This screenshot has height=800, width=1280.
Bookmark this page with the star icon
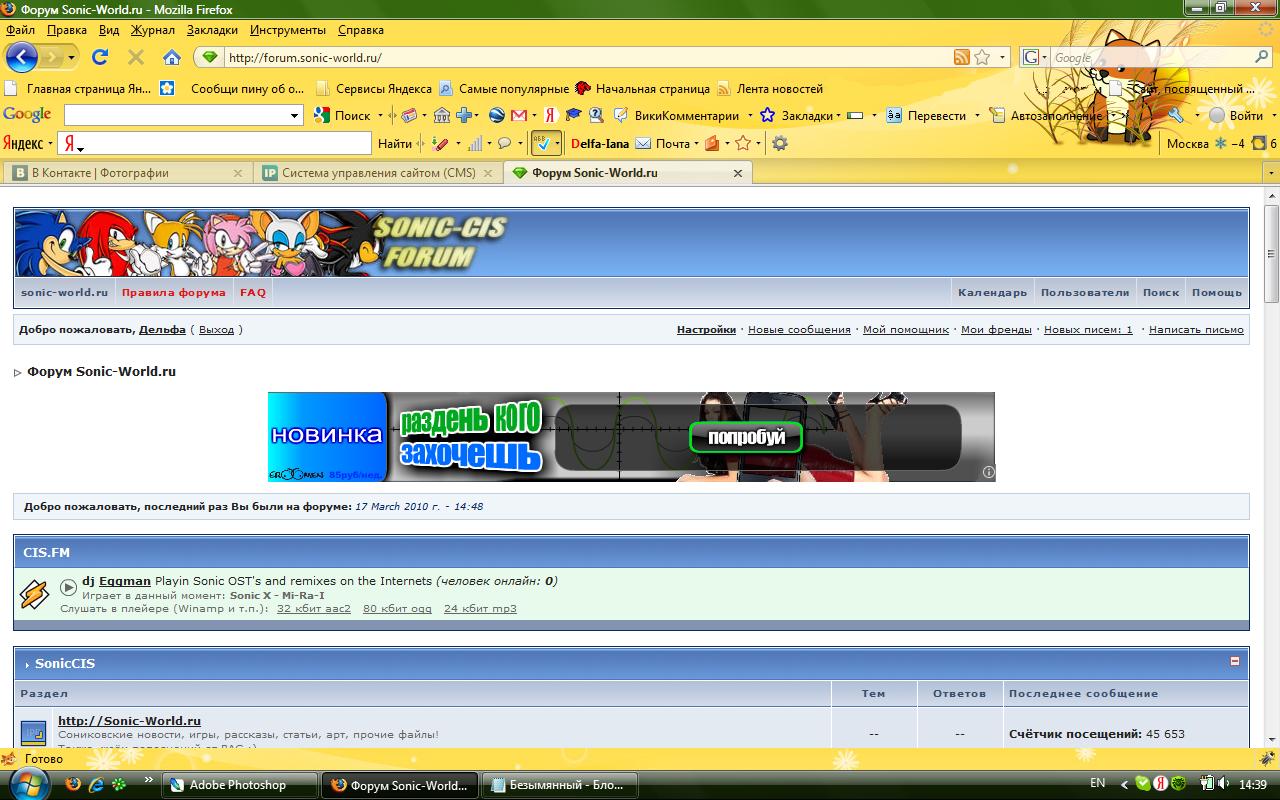tap(982, 57)
